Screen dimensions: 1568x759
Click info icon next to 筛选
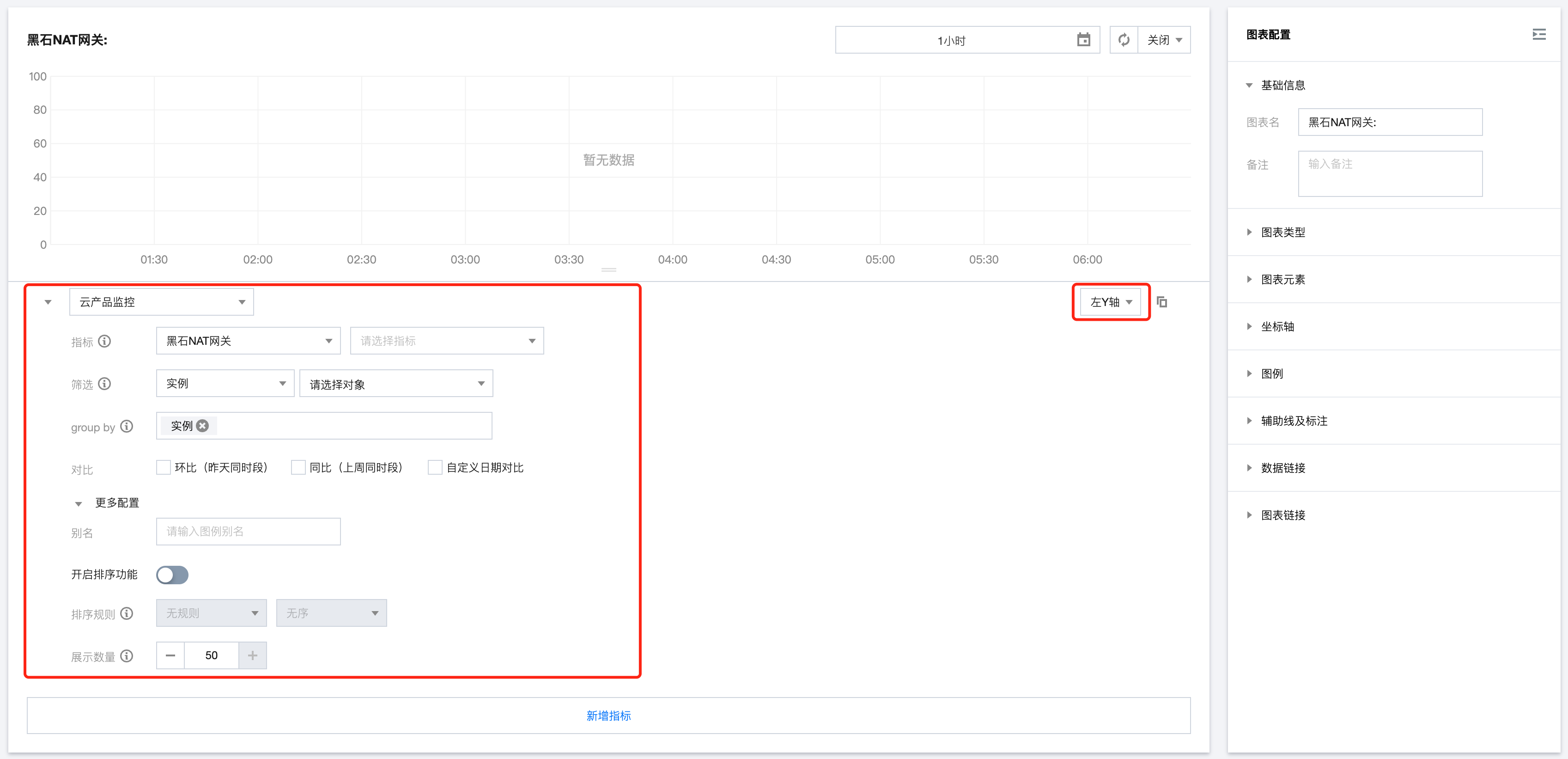pos(105,384)
